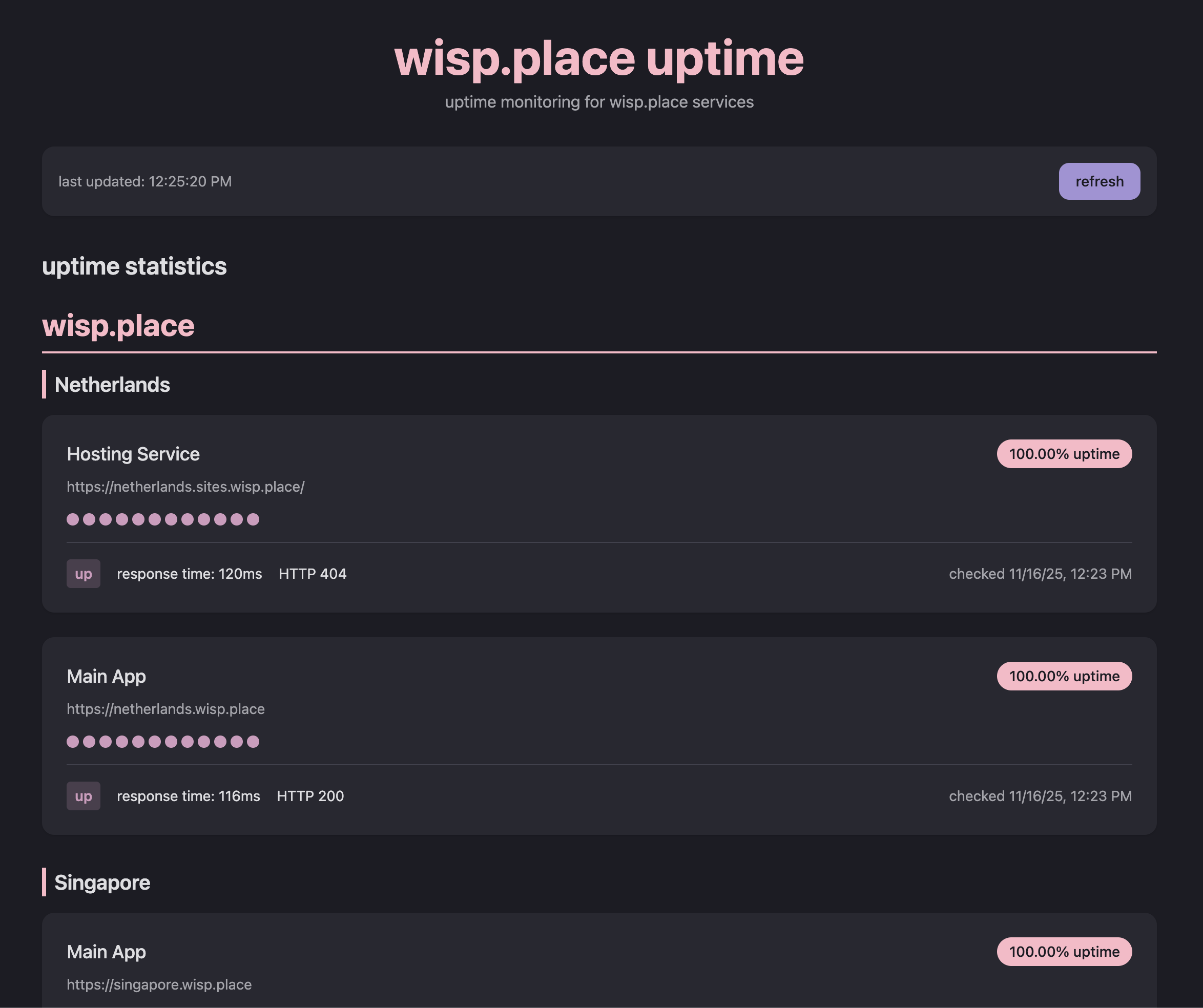
Task: Click the 100.00% uptime badge for Netherlands Main App
Action: pos(1064,677)
